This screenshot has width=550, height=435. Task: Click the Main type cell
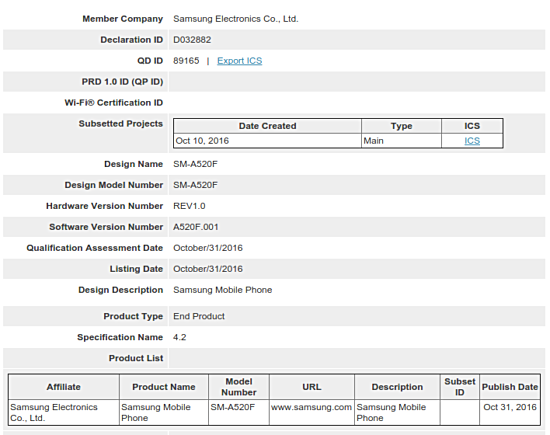(x=401, y=141)
